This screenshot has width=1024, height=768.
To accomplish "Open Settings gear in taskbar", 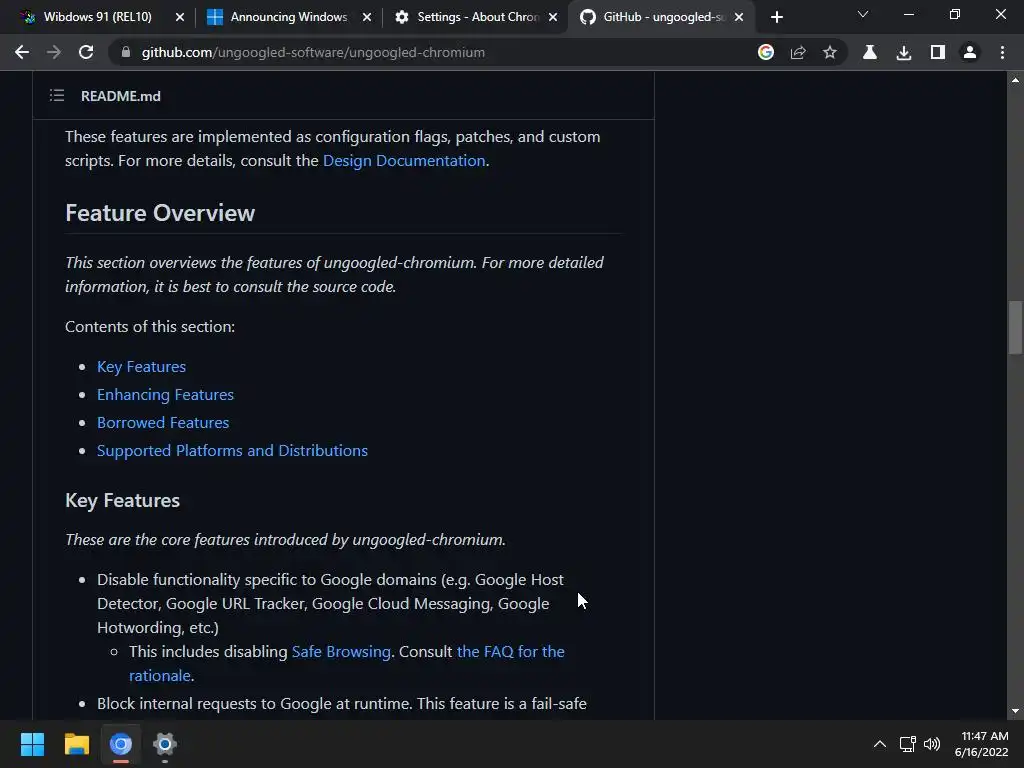I will pos(165,744).
